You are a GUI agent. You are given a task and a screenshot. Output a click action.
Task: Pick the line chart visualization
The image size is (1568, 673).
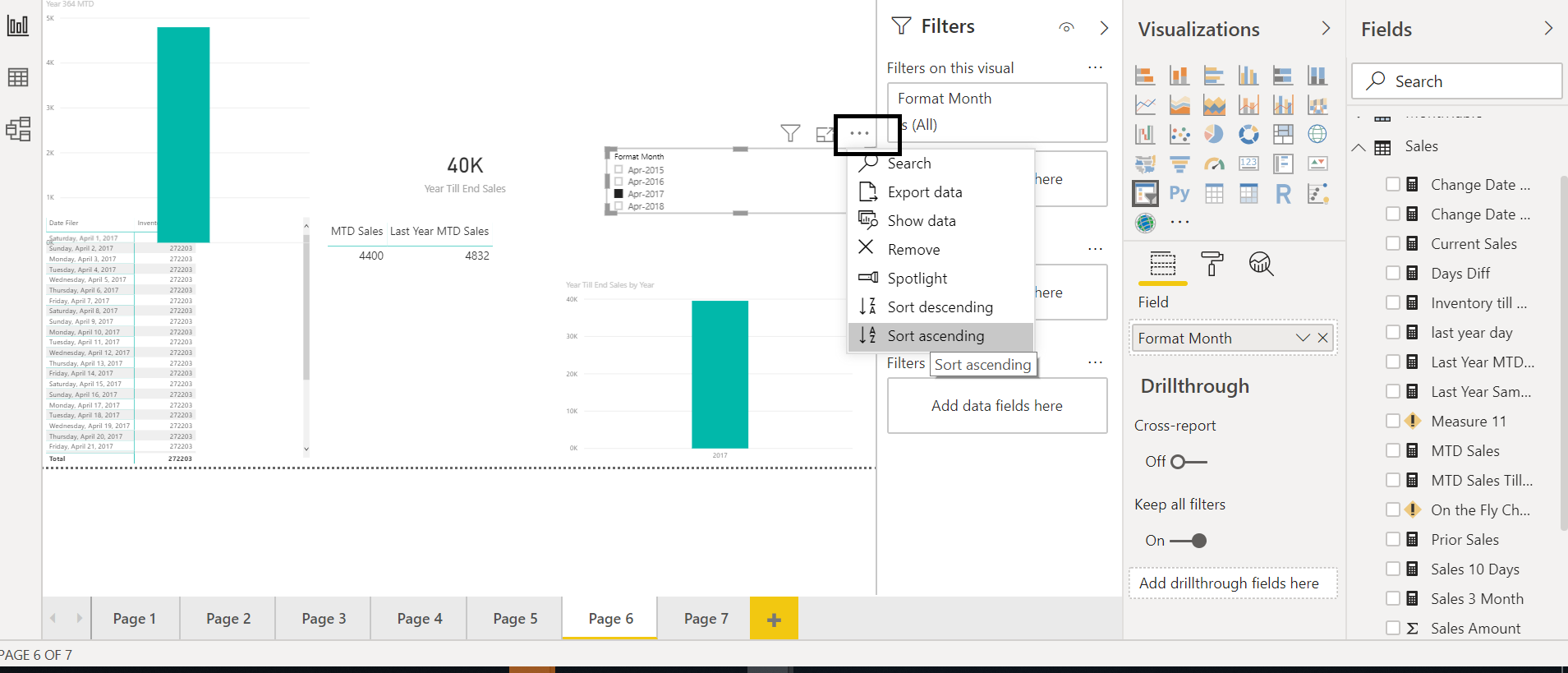tap(1145, 104)
